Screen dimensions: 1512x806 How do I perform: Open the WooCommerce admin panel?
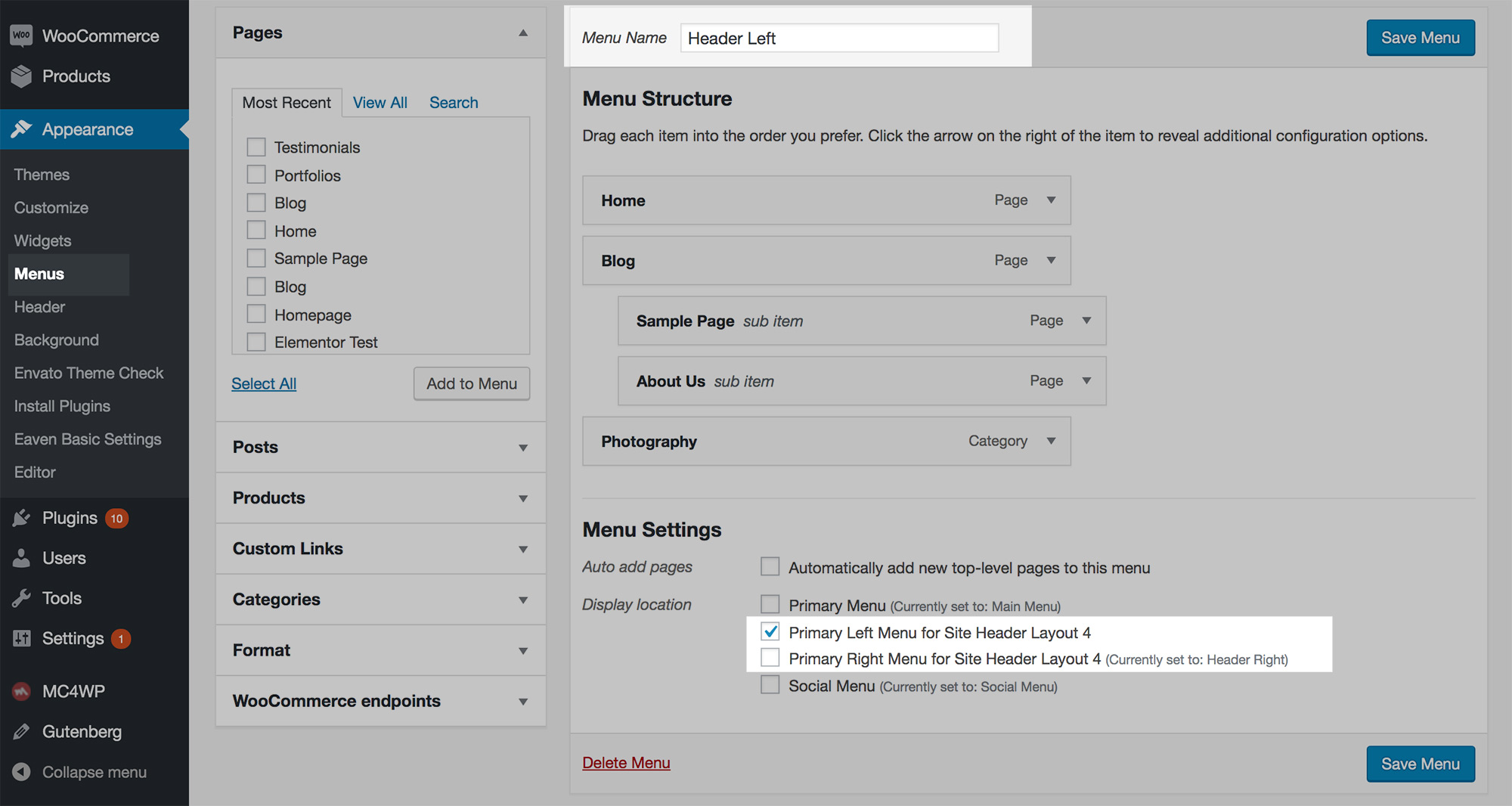(21, 35)
